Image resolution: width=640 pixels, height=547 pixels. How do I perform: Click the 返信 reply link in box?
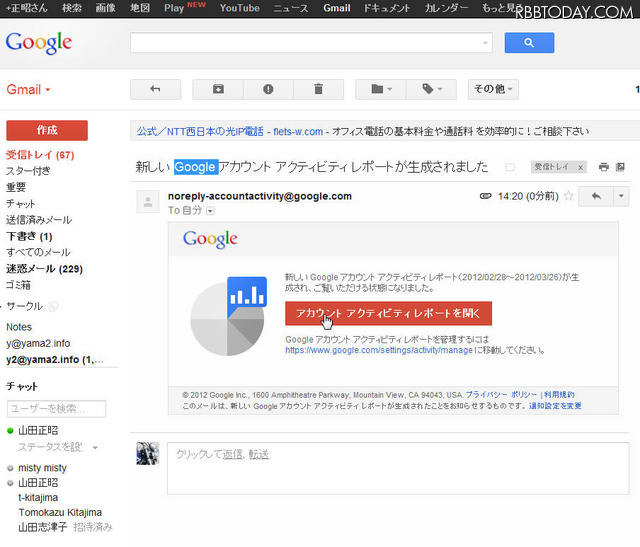click(x=233, y=454)
